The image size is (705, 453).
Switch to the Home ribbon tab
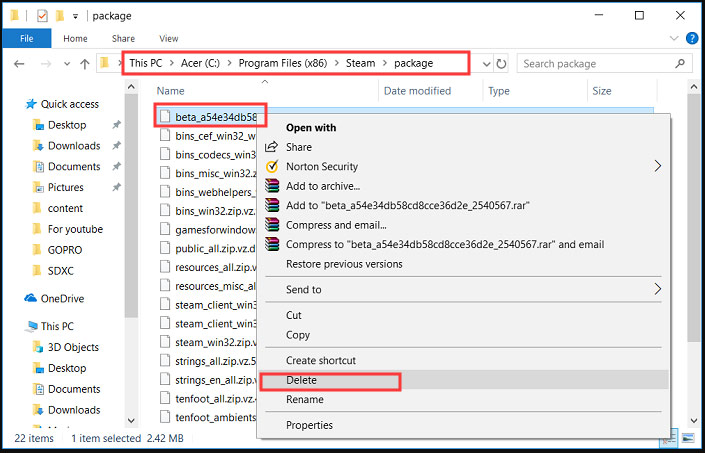(75, 39)
